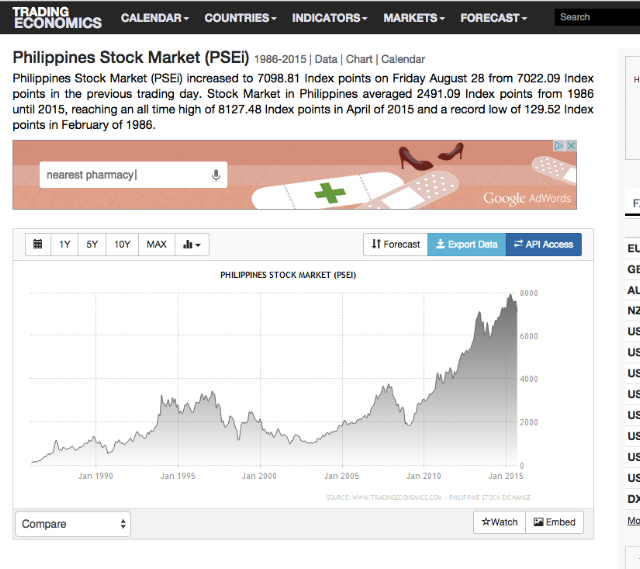Viewport: 640px width, 569px height.
Task: Open the Compare dropdown
Action: pyautogui.click(x=73, y=524)
